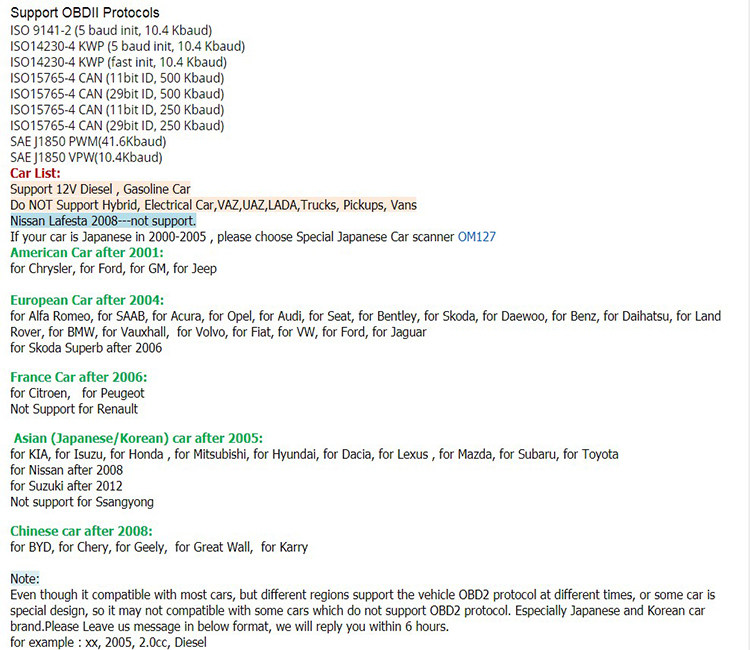Image resolution: width=750 pixels, height=650 pixels.
Task: Click 'Support 12V Diesel , Gasoline Car'
Action: pyautogui.click(x=100, y=189)
